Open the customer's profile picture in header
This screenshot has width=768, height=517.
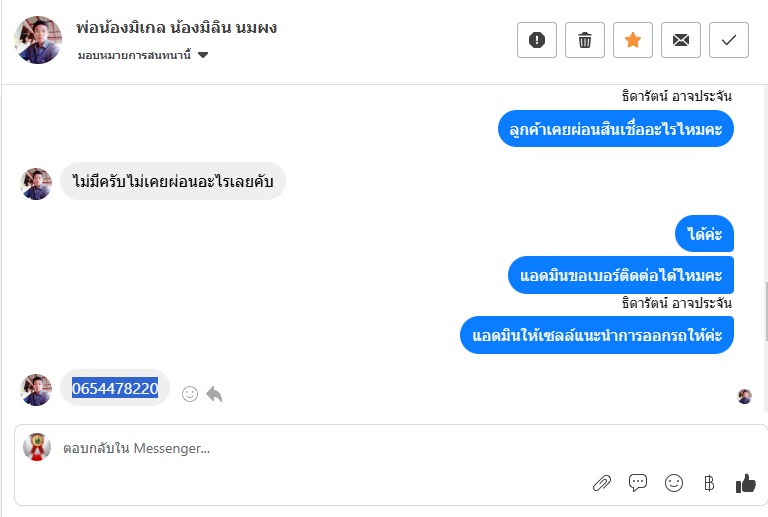(38, 40)
